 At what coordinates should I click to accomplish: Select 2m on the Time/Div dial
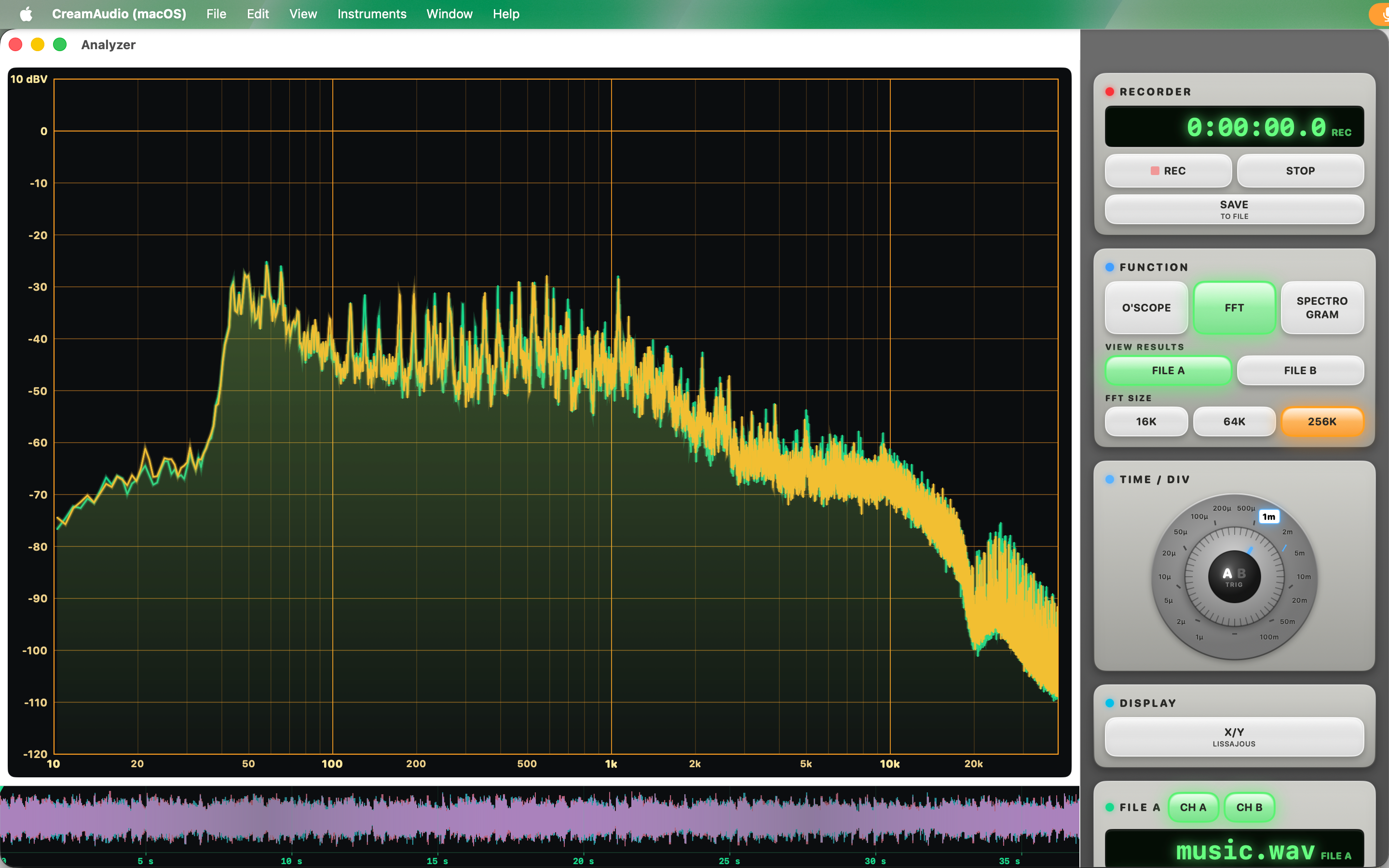1287,532
